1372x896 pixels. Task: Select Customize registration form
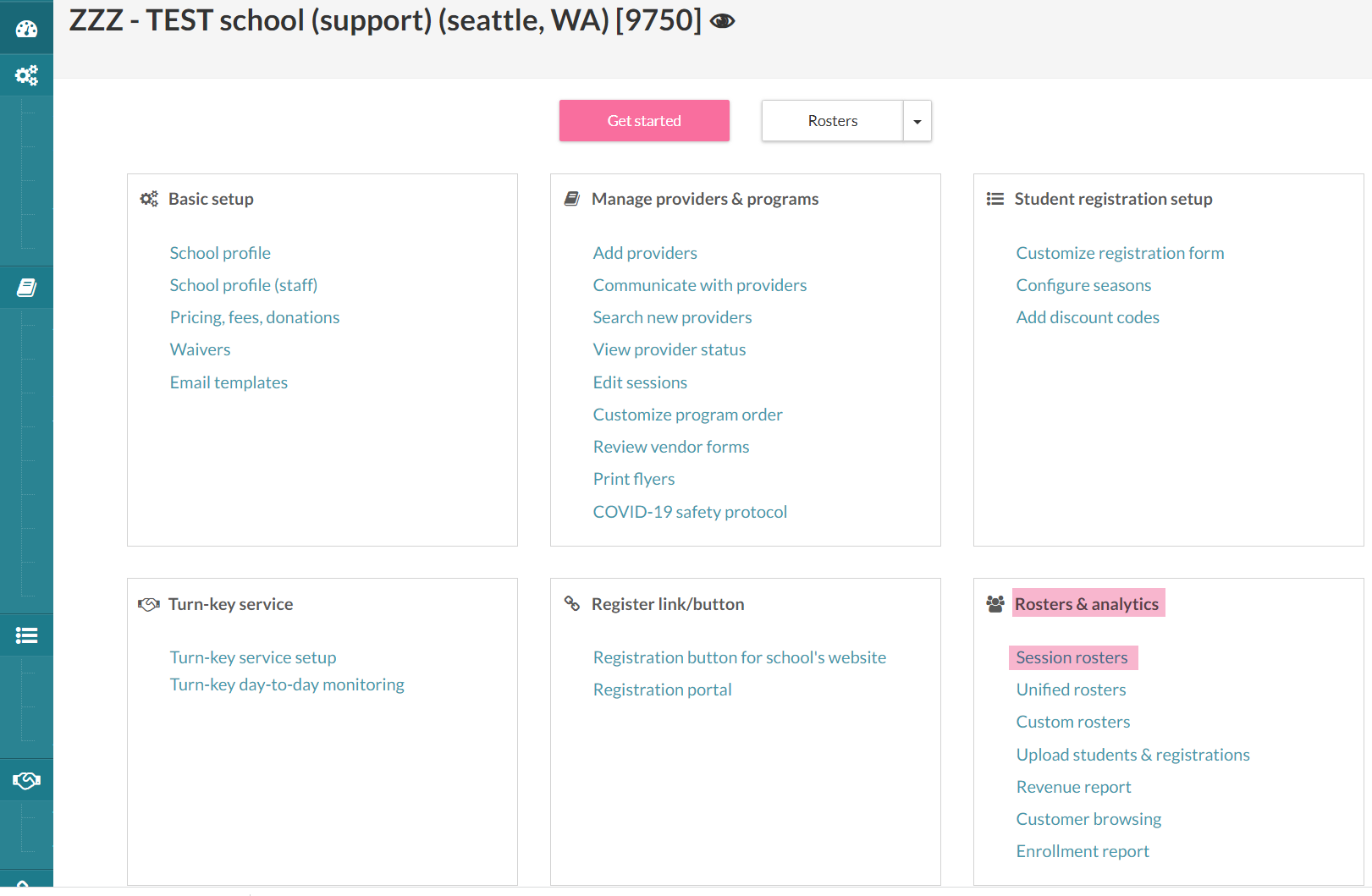coord(1120,253)
